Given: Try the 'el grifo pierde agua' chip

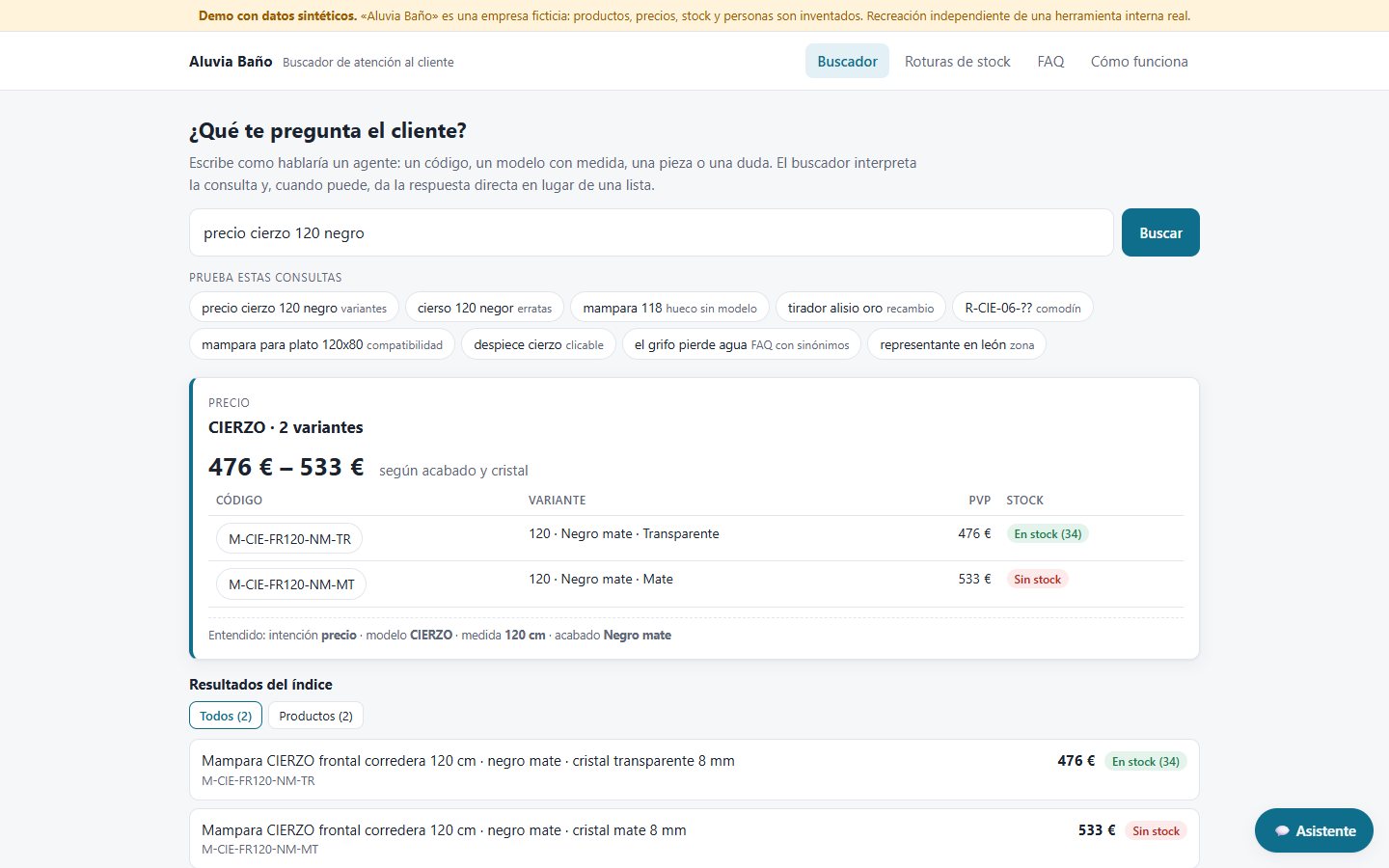Looking at the screenshot, I should 742,344.
